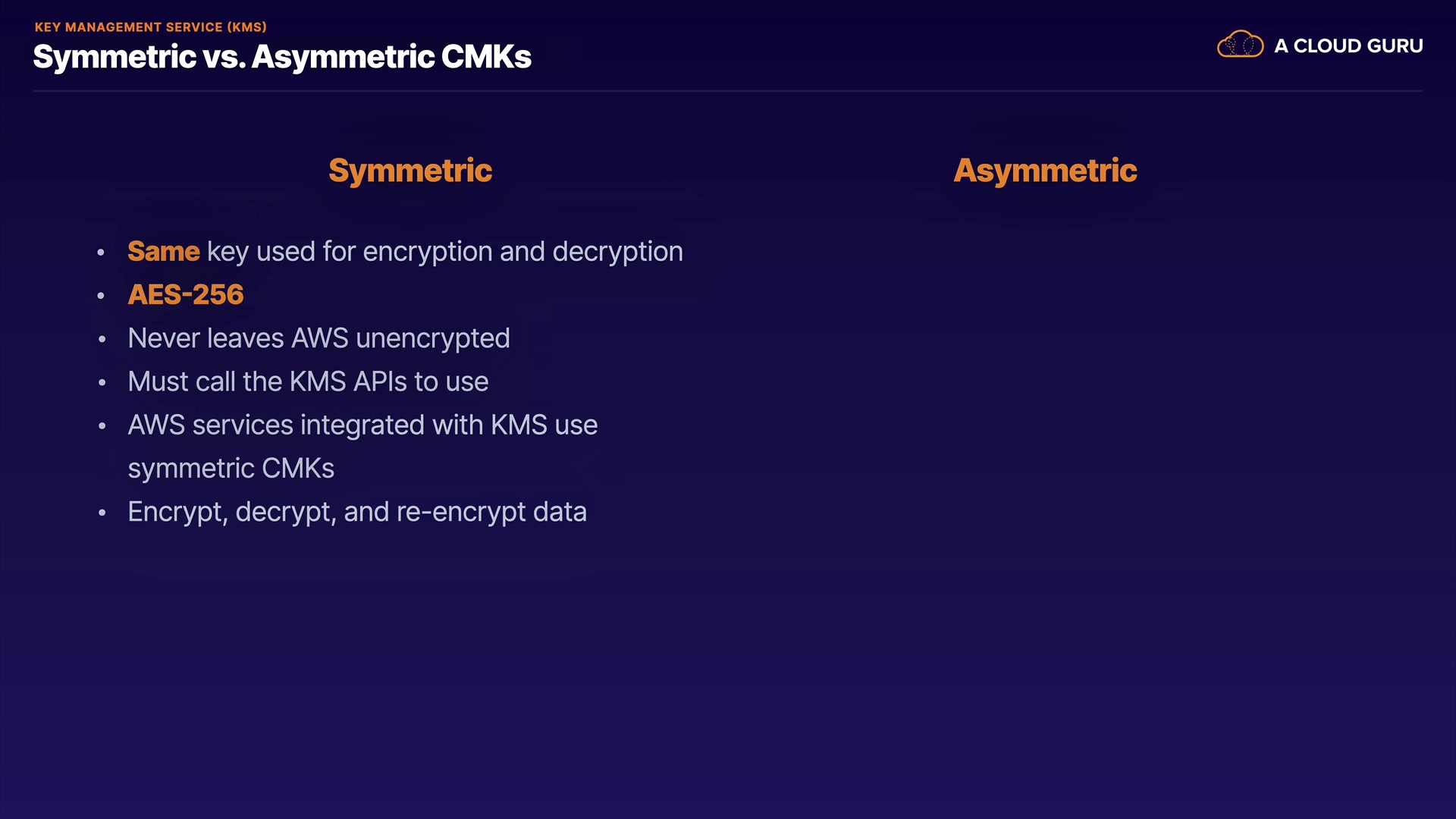
Task: Click the bullet dot beside "Never leaves AWS"
Action: click(x=102, y=339)
